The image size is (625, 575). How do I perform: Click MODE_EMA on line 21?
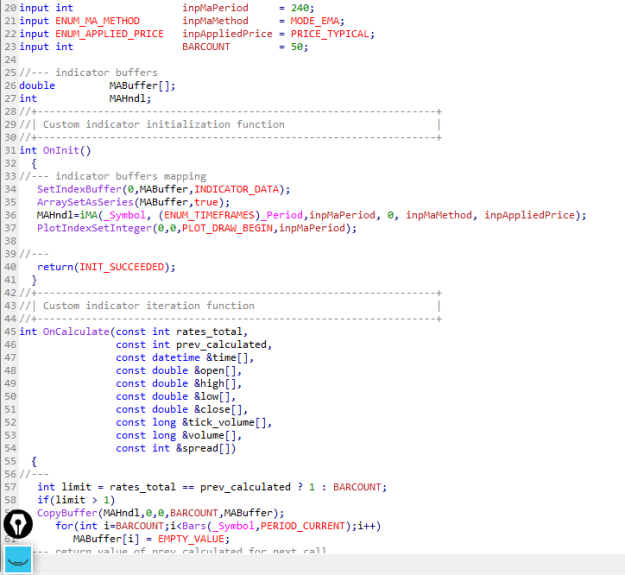315,21
